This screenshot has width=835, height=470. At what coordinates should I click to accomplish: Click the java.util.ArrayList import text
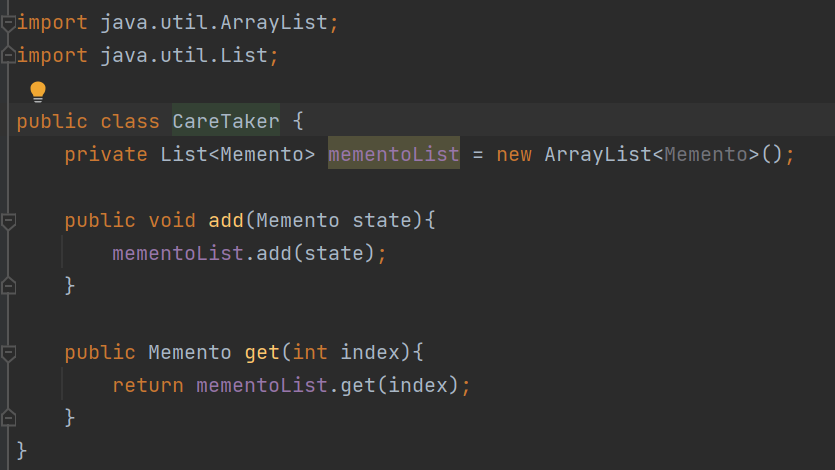pos(214,23)
